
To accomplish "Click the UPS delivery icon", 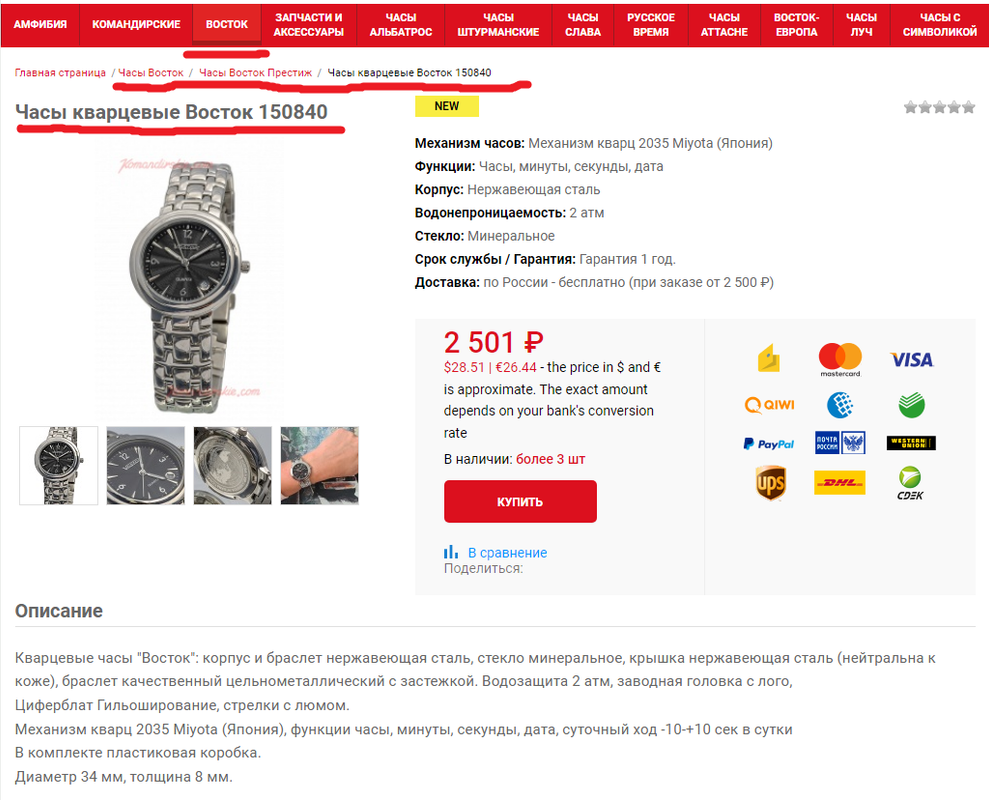I will coord(770,484).
